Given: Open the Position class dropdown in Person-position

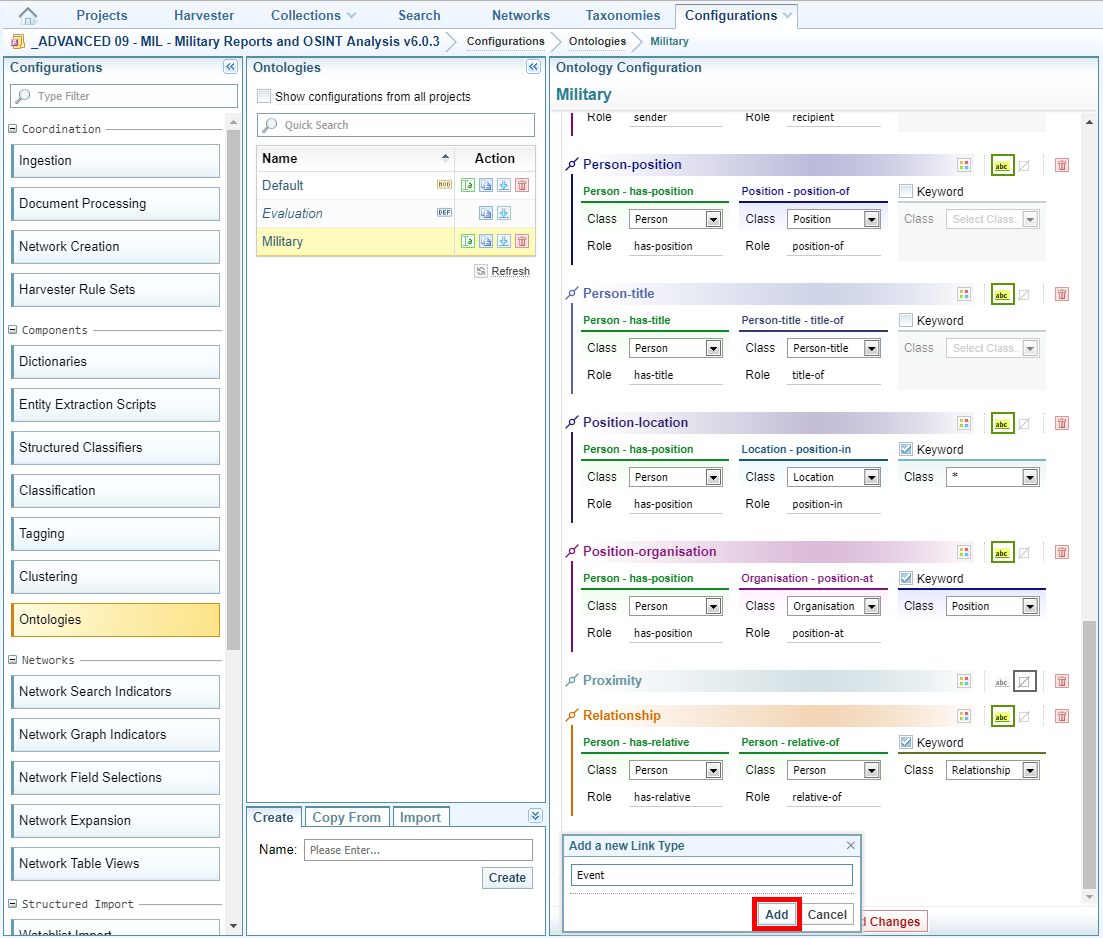Looking at the screenshot, I should click(871, 219).
